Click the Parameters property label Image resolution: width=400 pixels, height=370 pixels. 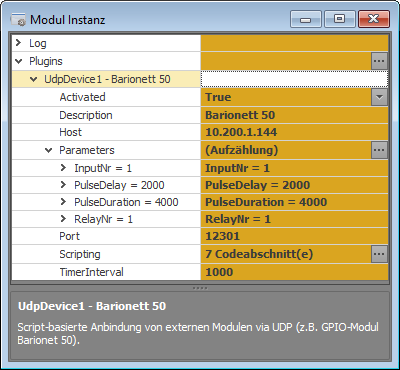(87, 150)
